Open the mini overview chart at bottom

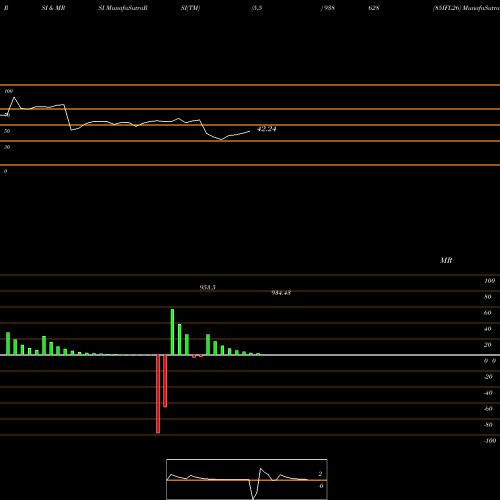point(247,479)
